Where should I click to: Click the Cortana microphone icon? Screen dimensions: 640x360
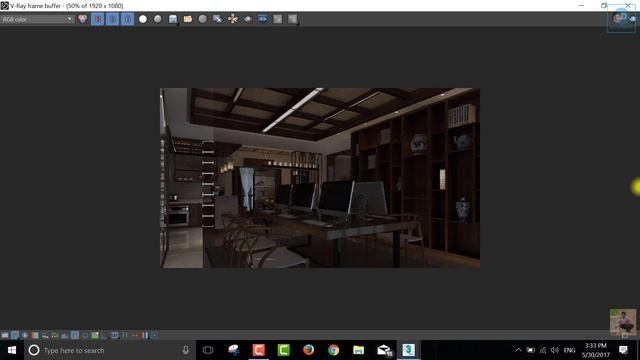pos(185,350)
